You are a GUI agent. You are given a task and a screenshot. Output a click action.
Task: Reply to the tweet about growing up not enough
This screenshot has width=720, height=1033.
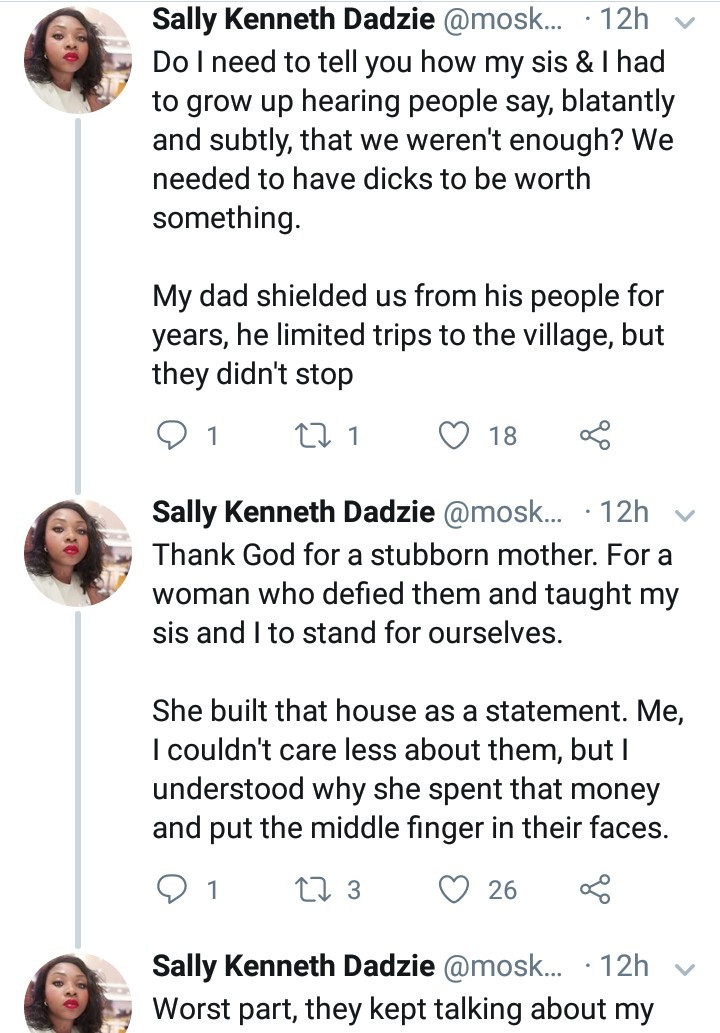[x=173, y=434]
